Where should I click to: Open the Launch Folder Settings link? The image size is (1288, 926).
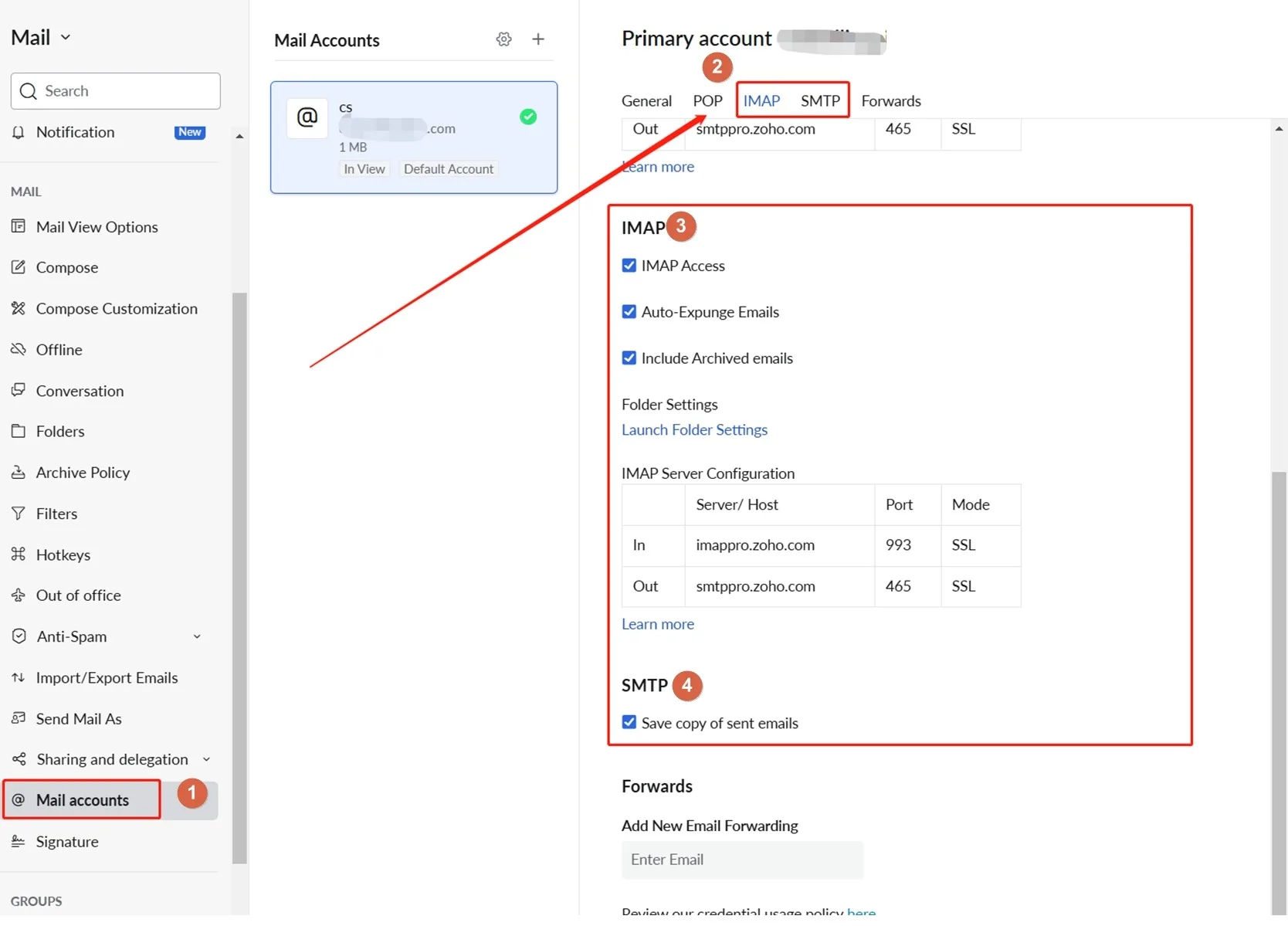coord(695,430)
